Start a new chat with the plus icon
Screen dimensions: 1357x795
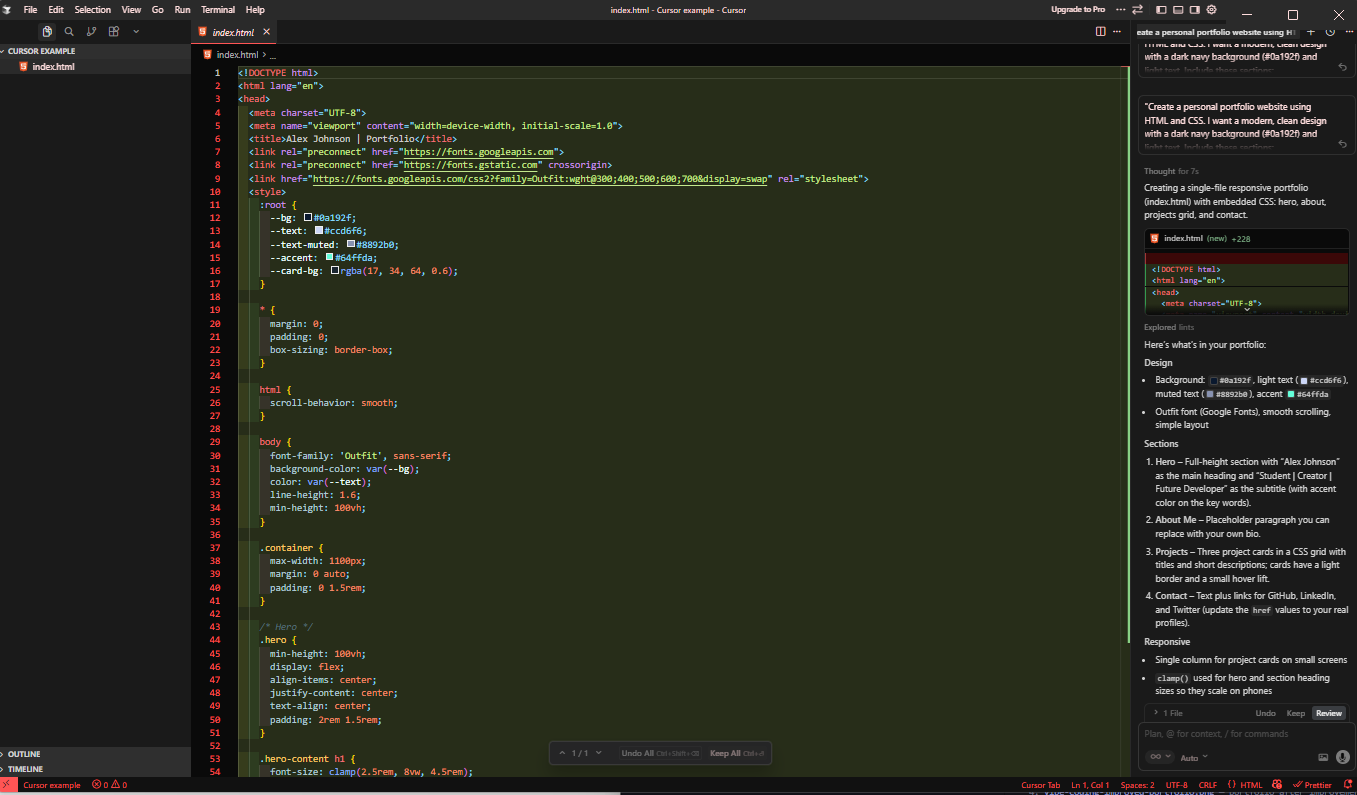click(1311, 32)
